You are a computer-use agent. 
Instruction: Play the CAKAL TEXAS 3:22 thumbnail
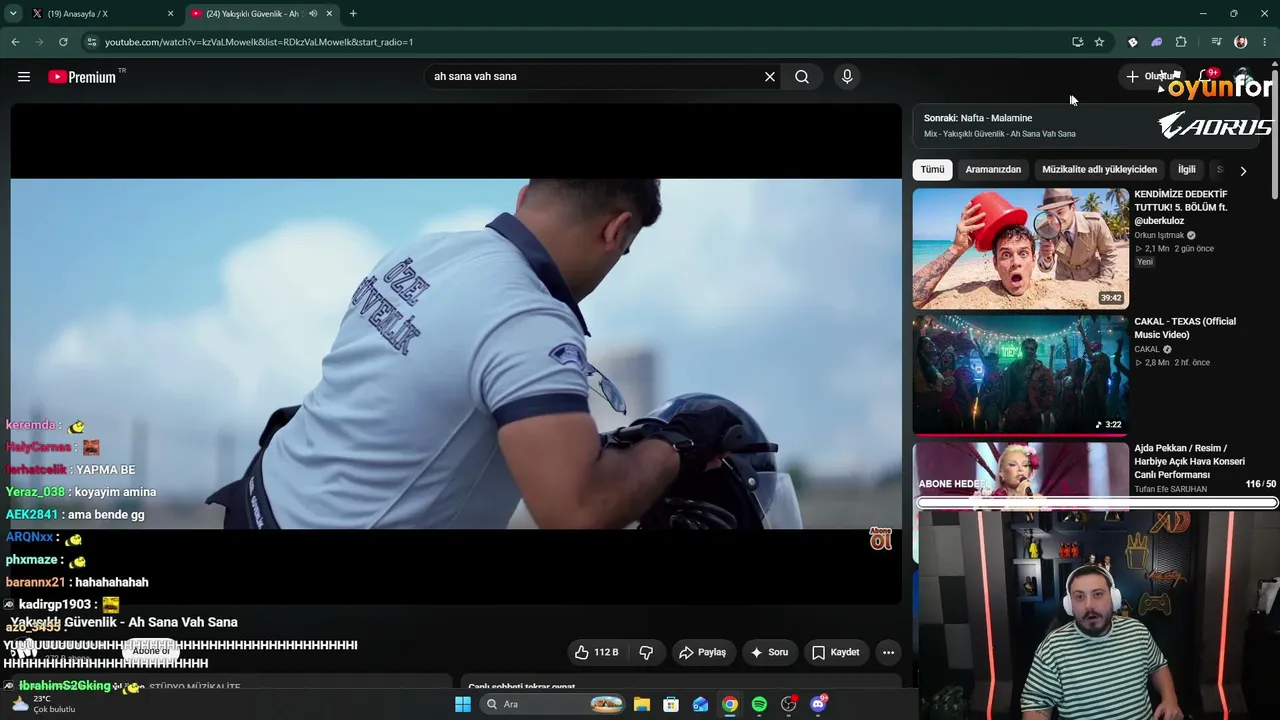[1020, 375]
